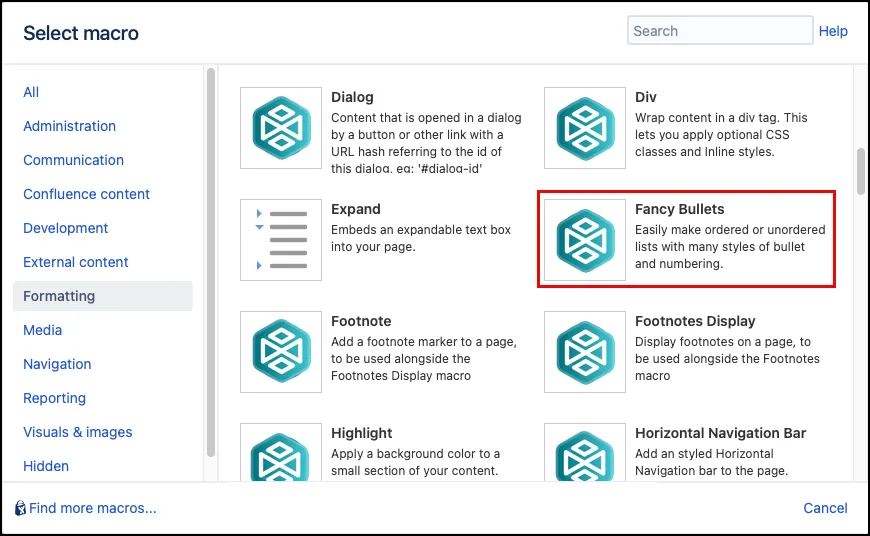Image resolution: width=870 pixels, height=536 pixels.
Task: Click 'Embeds an expandable text box' description
Action: coord(421,238)
